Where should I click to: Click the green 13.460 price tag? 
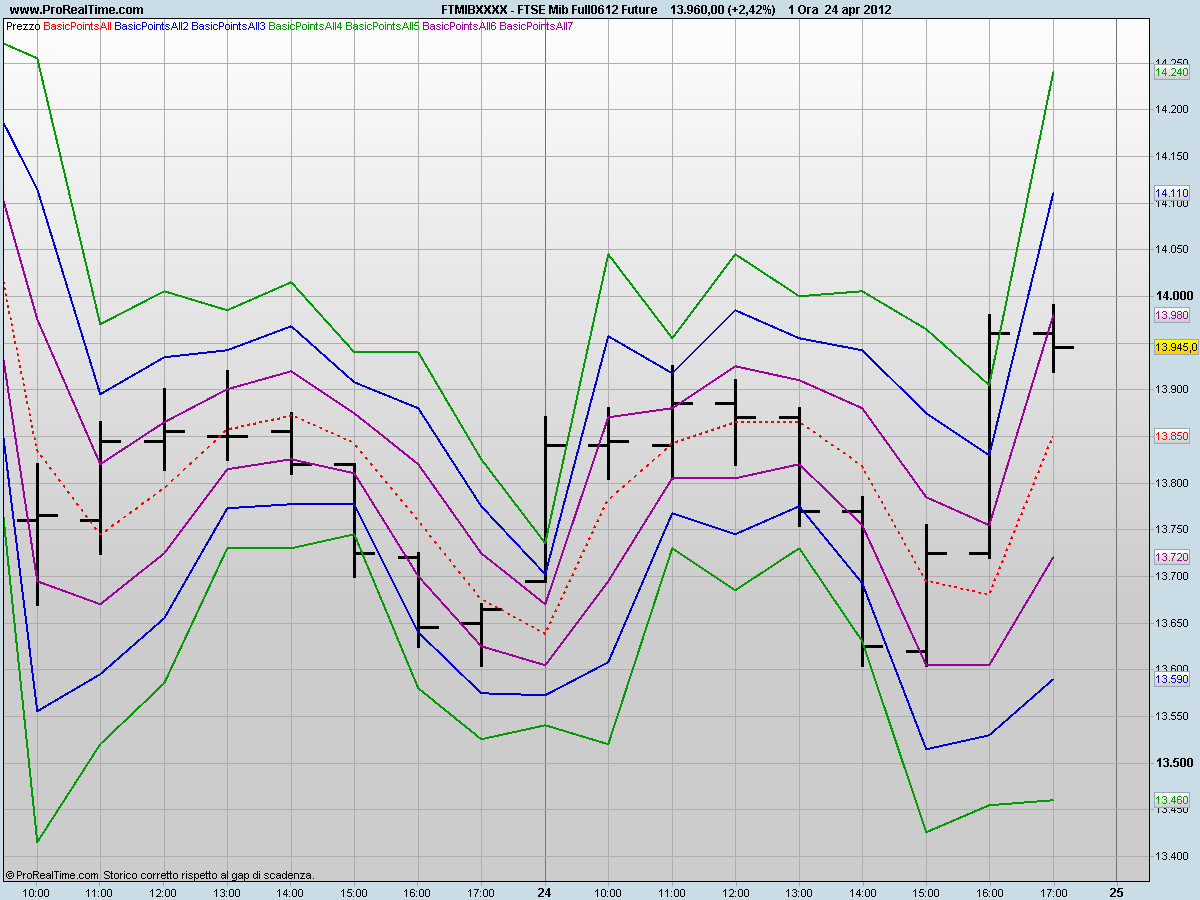click(x=1171, y=800)
